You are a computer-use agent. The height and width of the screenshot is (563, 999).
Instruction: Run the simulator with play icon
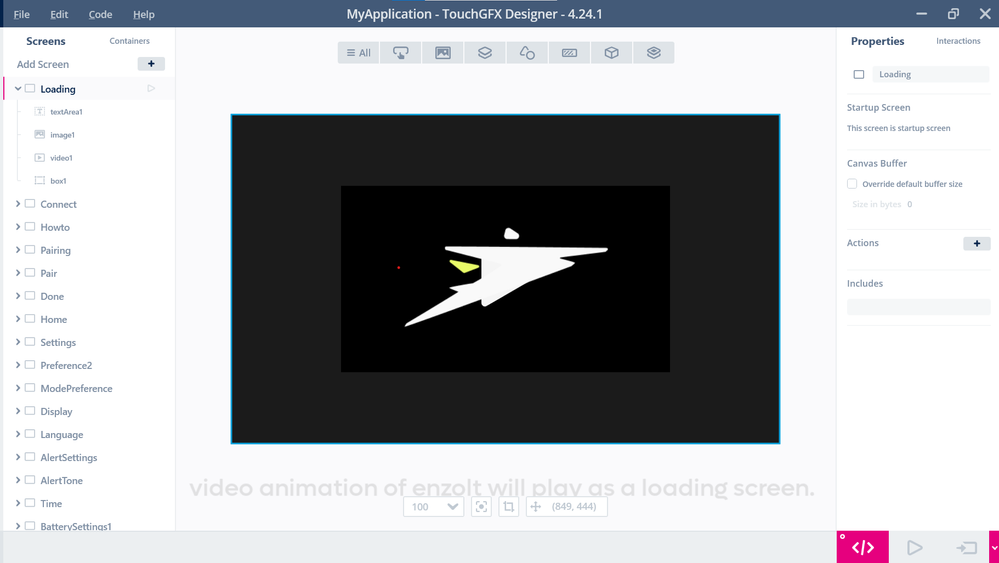(x=914, y=548)
